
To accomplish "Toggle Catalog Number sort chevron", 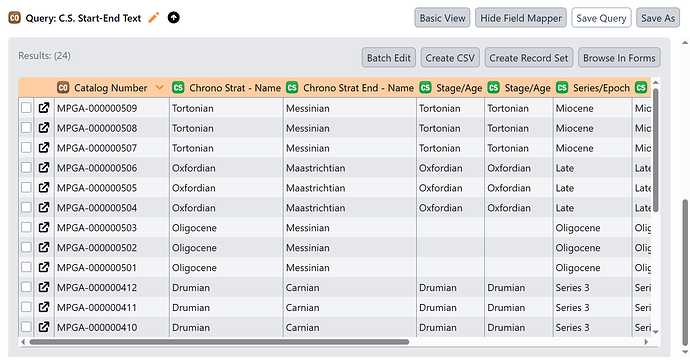I will (x=159, y=88).
